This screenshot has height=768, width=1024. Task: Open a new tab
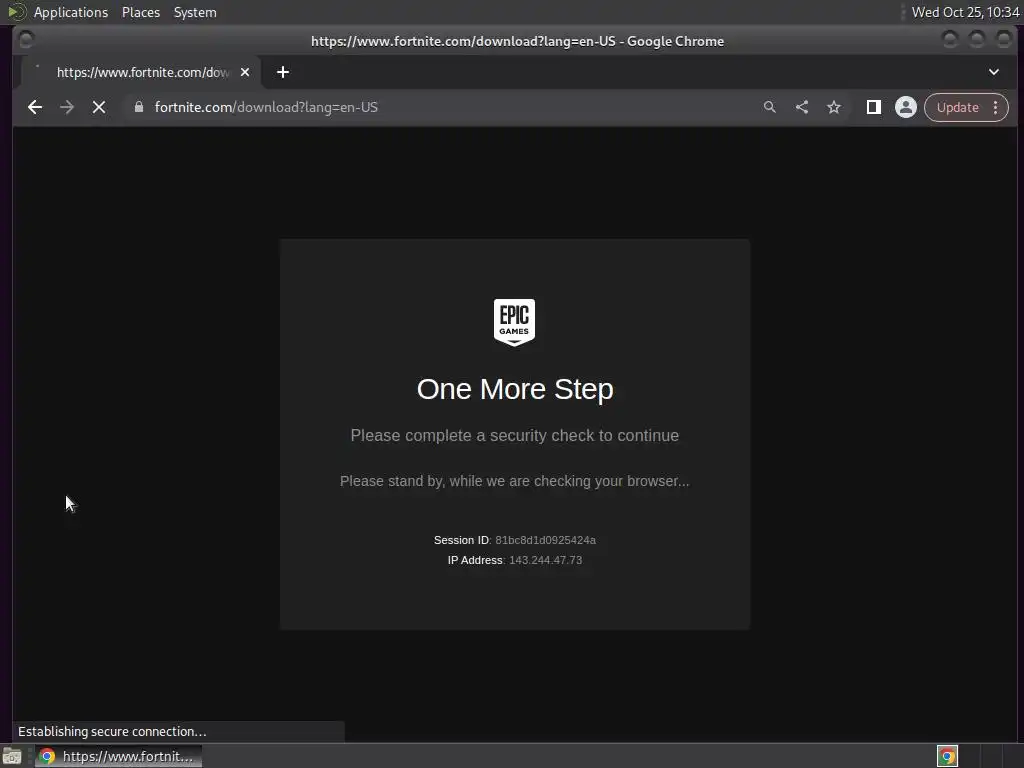click(283, 72)
